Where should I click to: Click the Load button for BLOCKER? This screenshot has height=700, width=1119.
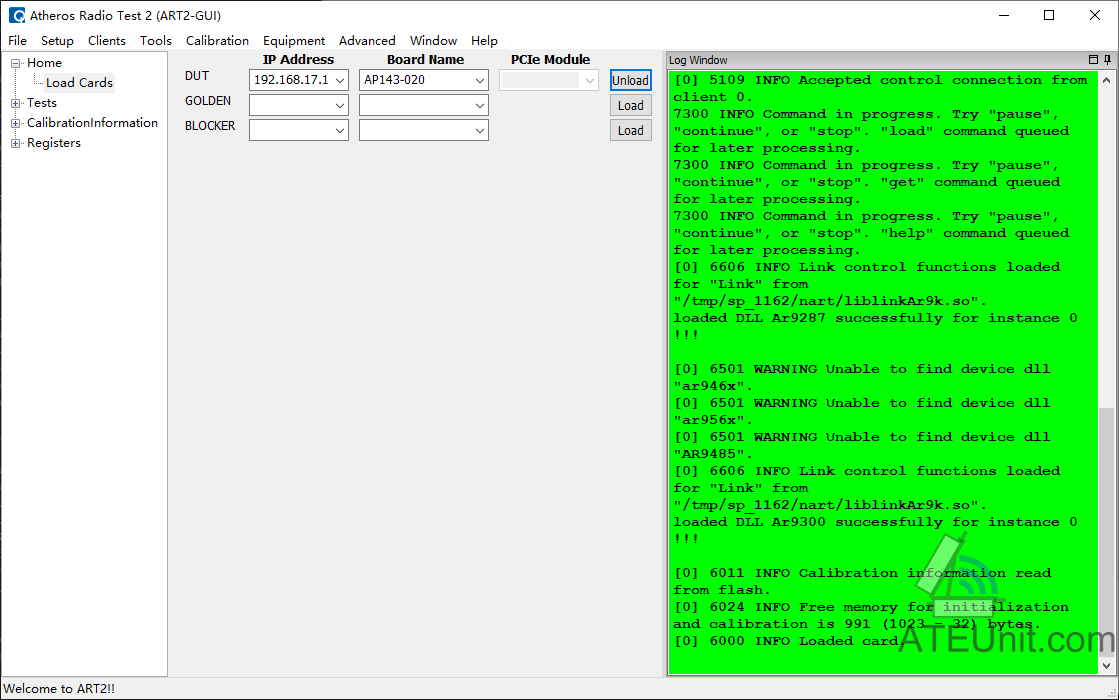630,131
